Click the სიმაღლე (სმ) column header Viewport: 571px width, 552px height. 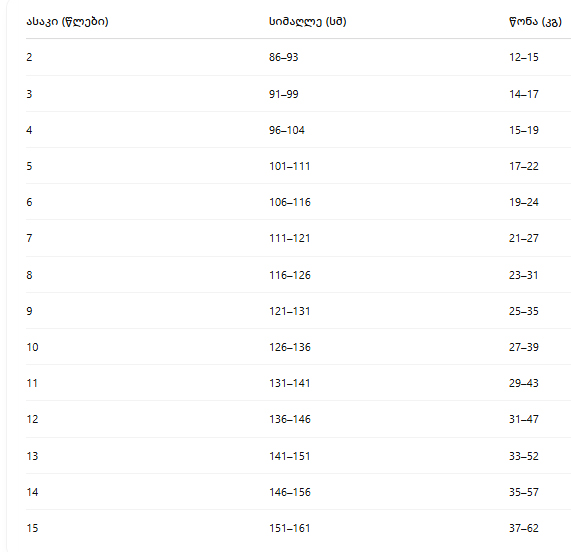click(307, 22)
